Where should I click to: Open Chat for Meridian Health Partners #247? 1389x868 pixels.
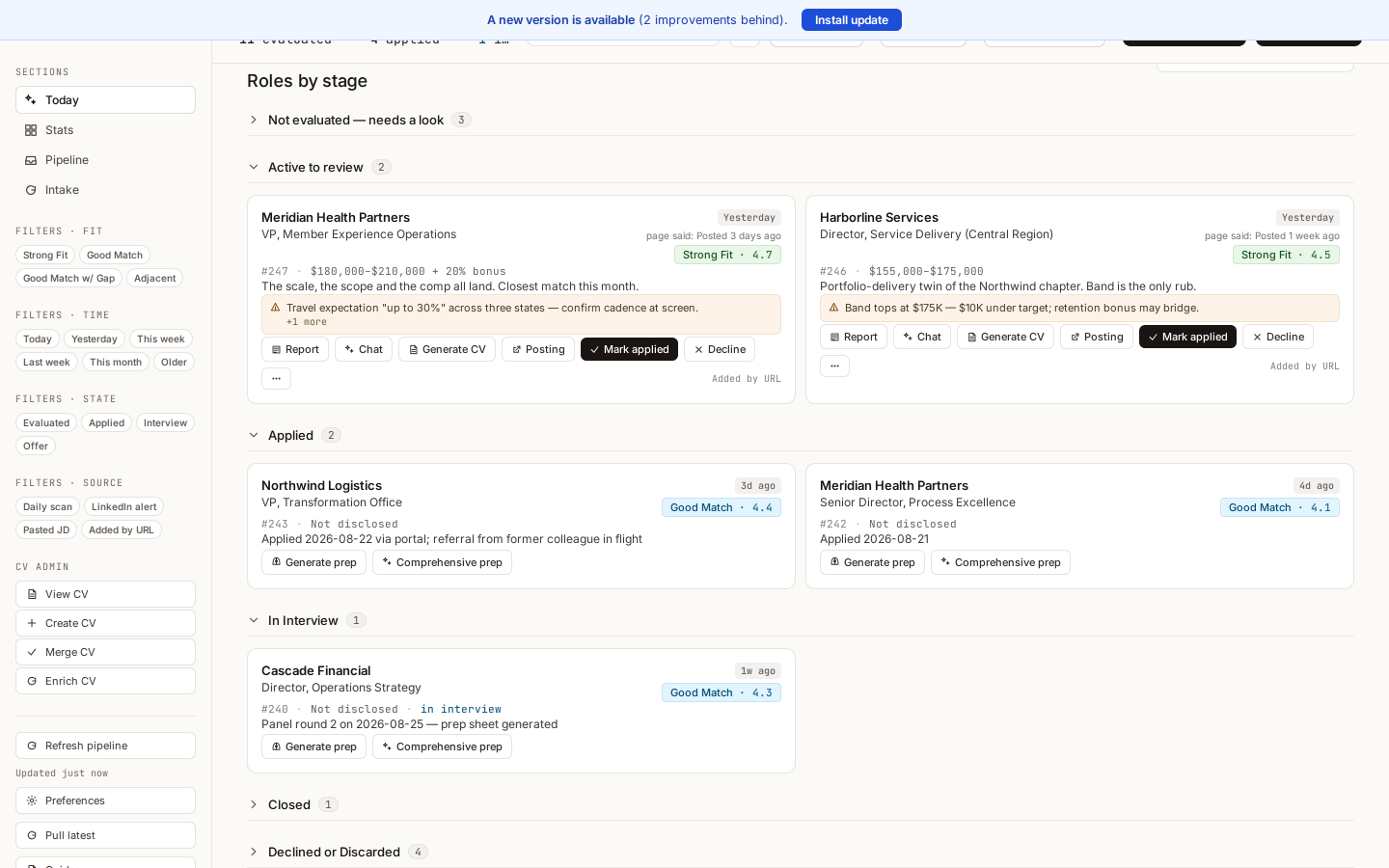[x=364, y=349]
